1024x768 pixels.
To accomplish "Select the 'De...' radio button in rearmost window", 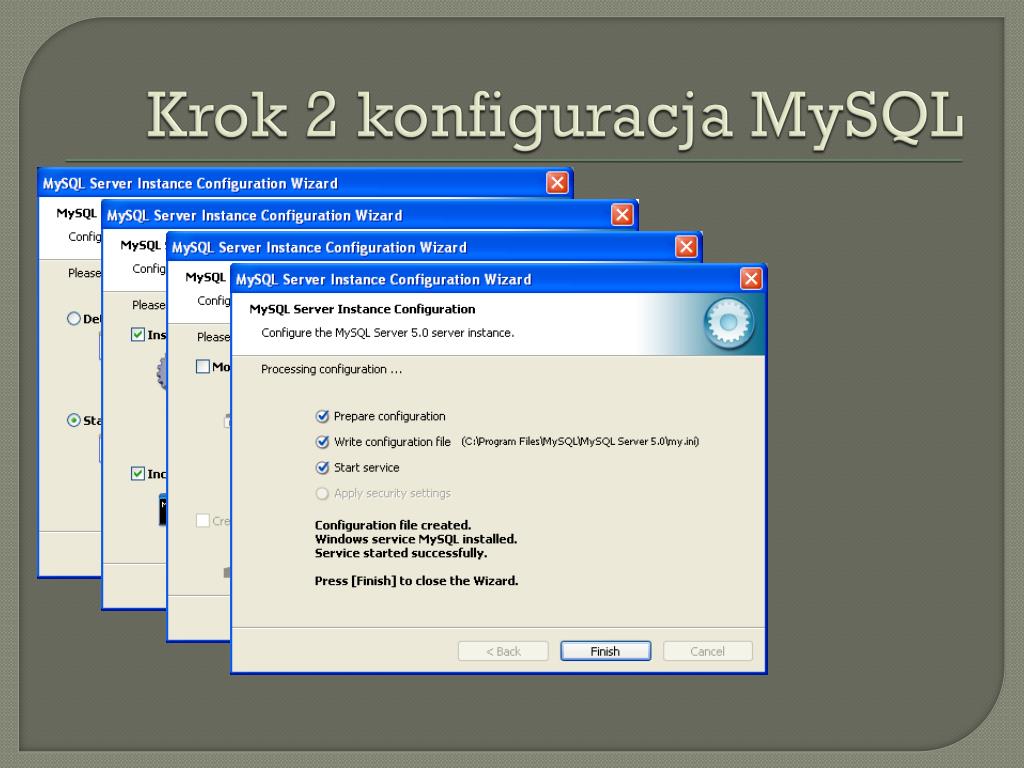I will (x=74, y=319).
